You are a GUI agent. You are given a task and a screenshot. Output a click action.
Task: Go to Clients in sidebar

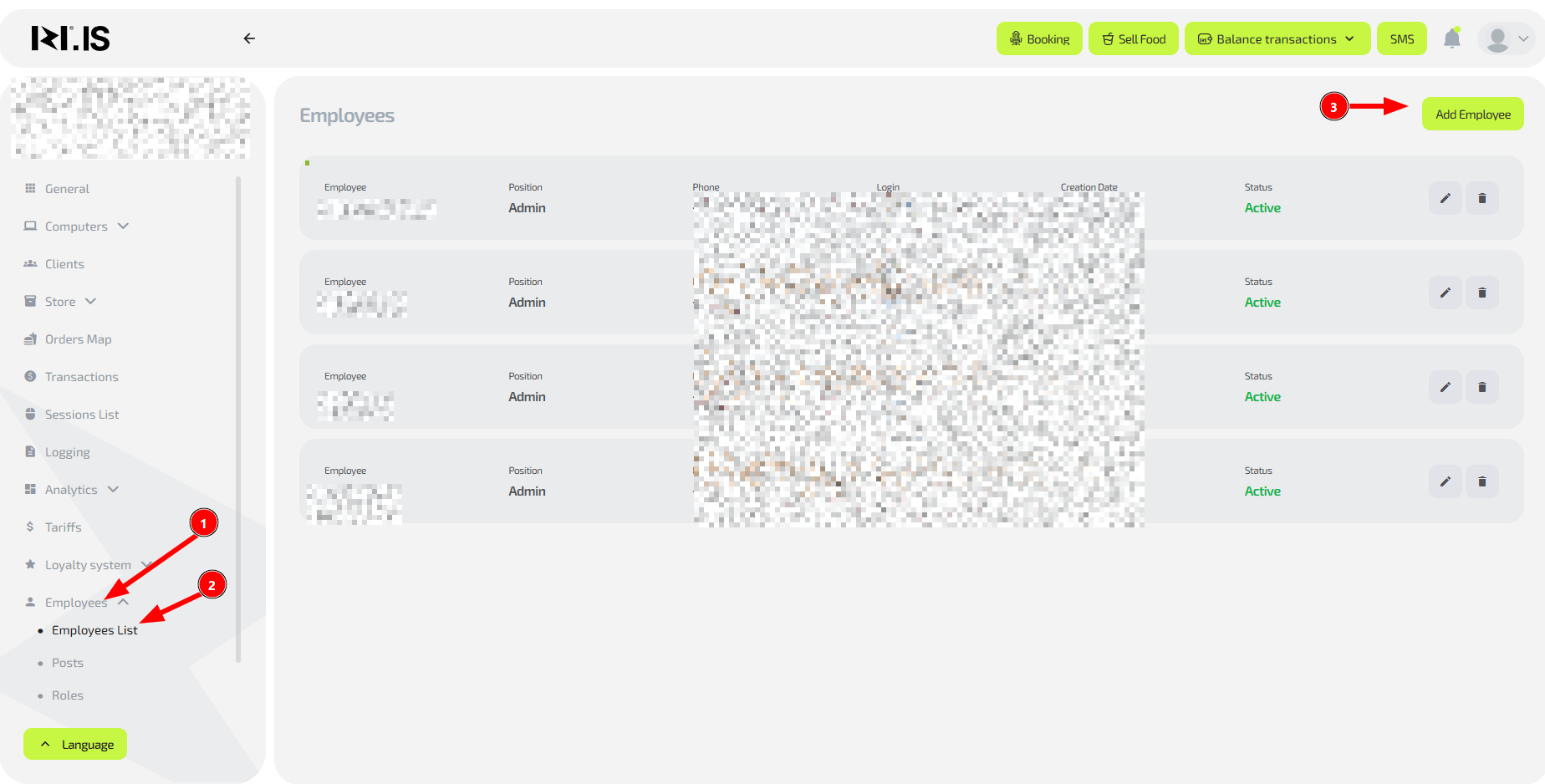click(64, 264)
